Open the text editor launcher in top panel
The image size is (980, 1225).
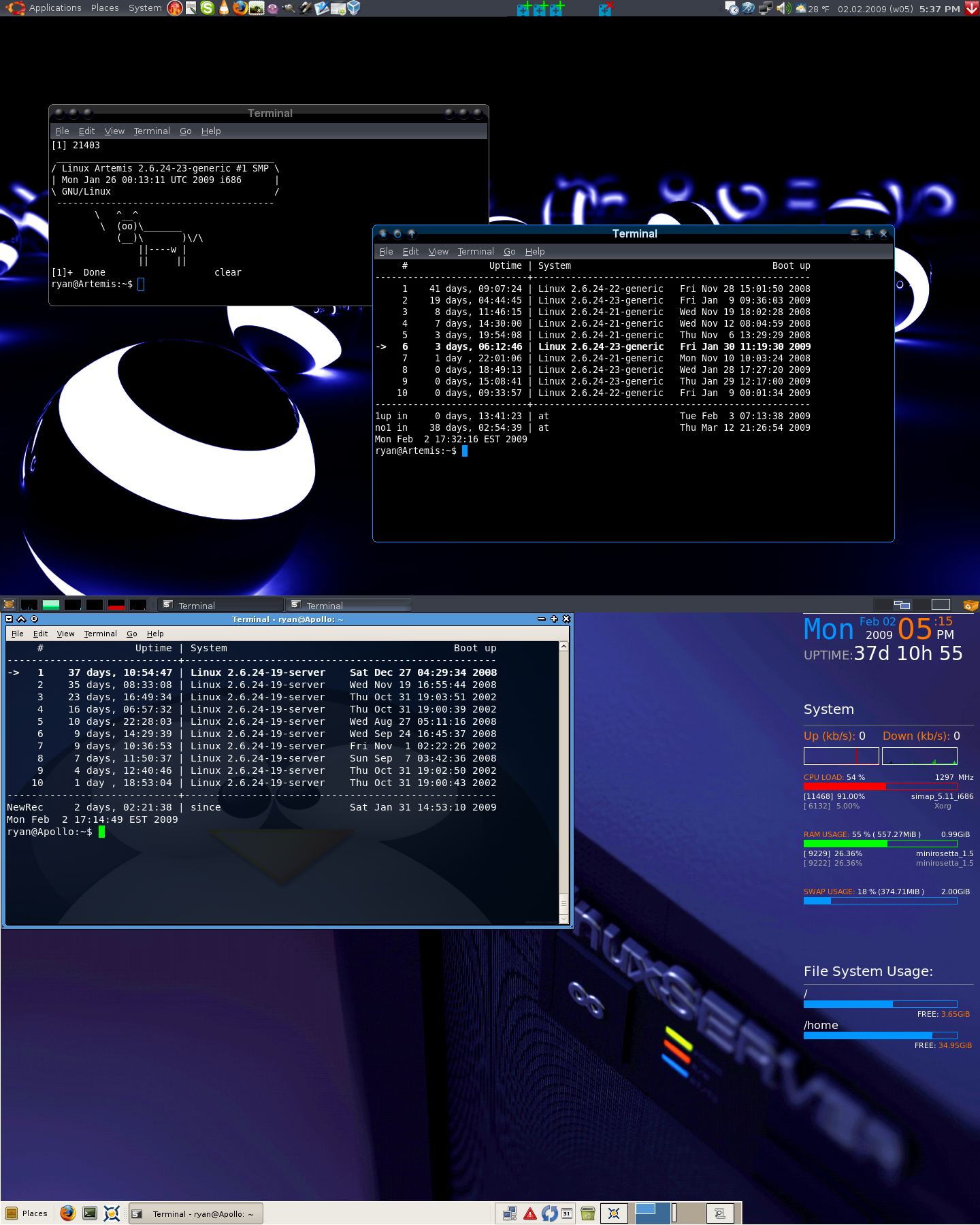[191, 8]
